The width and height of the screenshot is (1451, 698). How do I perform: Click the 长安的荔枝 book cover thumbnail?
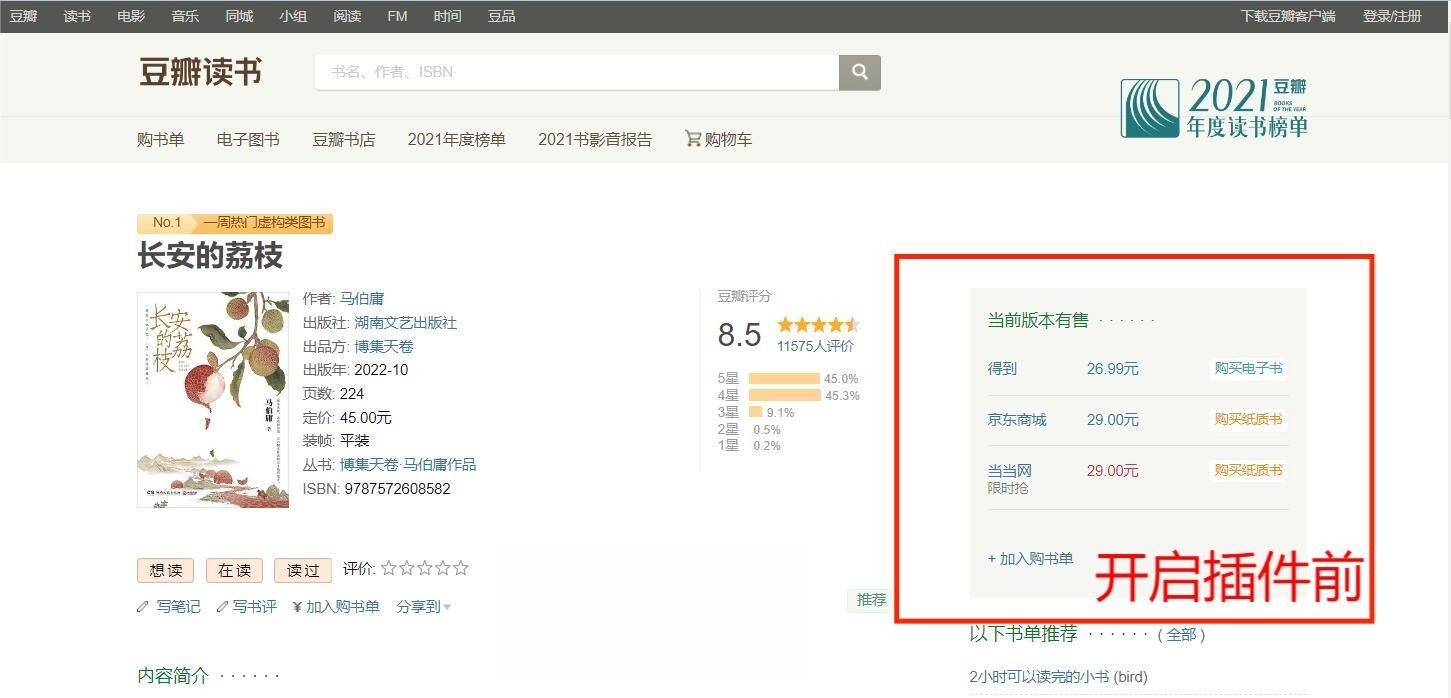click(213, 399)
